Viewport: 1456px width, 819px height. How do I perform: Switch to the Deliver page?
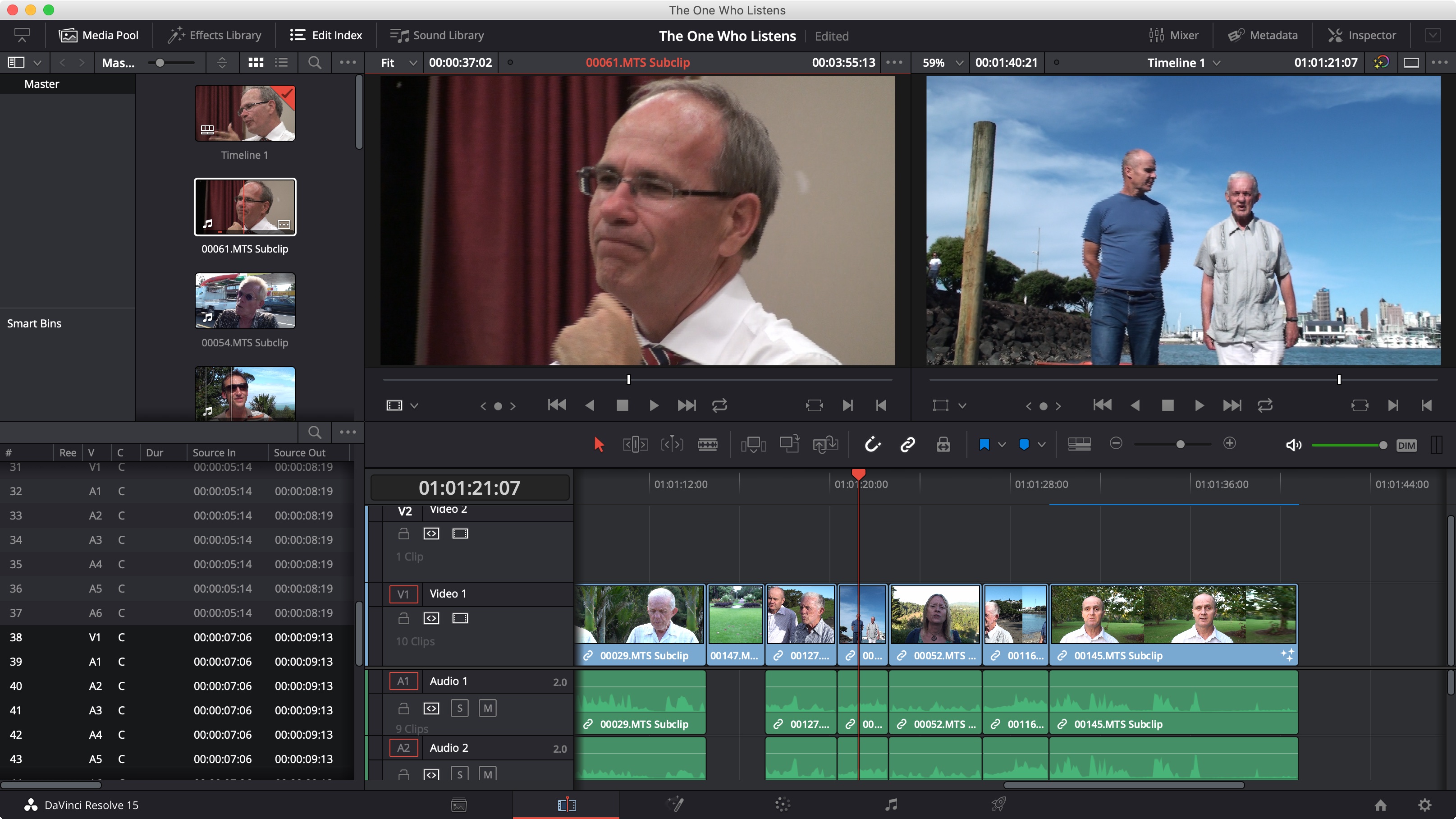coord(999,804)
